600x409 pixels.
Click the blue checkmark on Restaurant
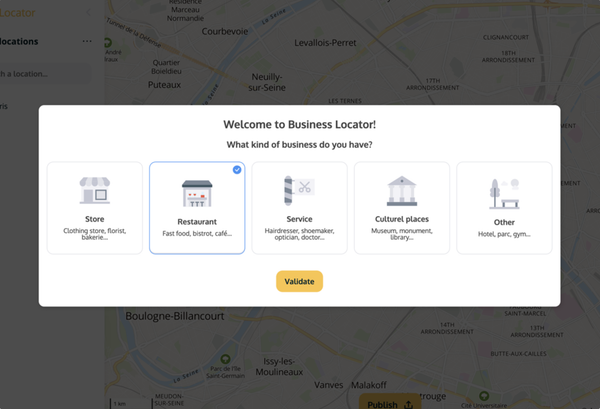pyautogui.click(x=237, y=169)
